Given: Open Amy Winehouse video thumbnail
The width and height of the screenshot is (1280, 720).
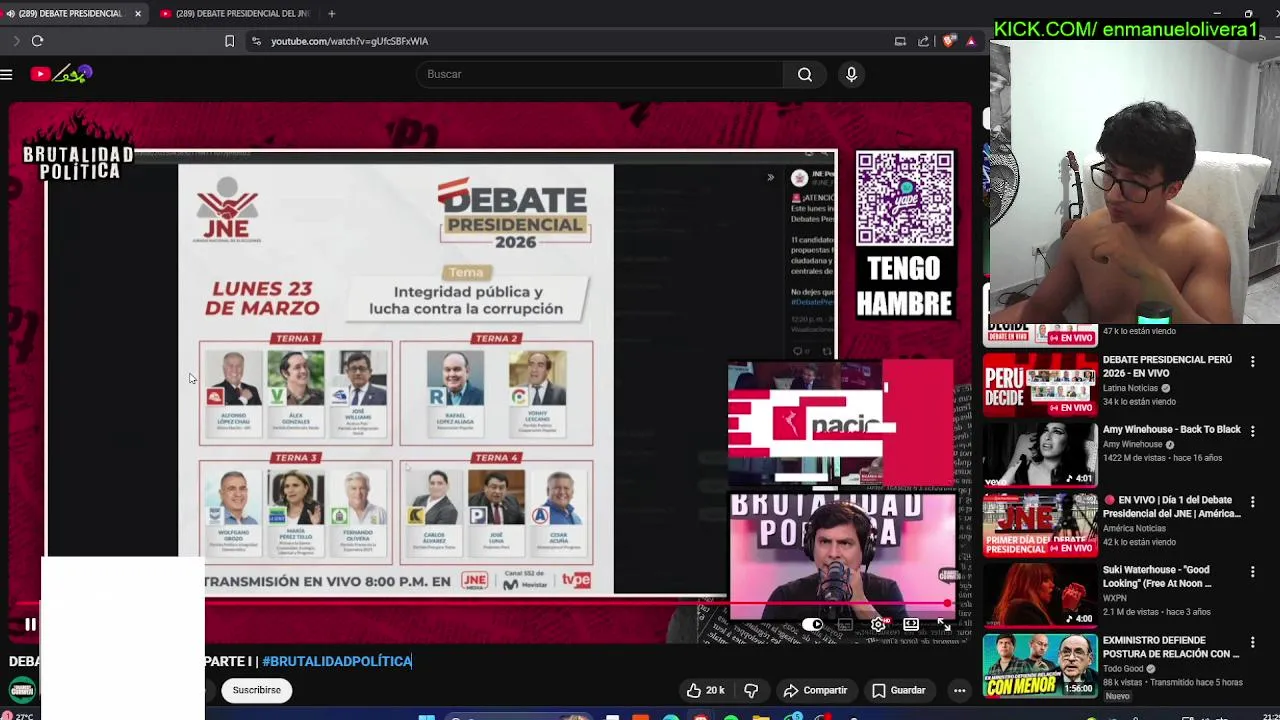Looking at the screenshot, I should pyautogui.click(x=1040, y=454).
